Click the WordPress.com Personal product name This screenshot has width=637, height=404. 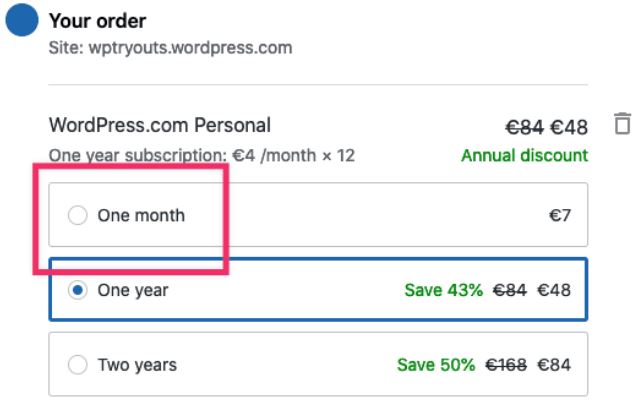click(x=159, y=126)
